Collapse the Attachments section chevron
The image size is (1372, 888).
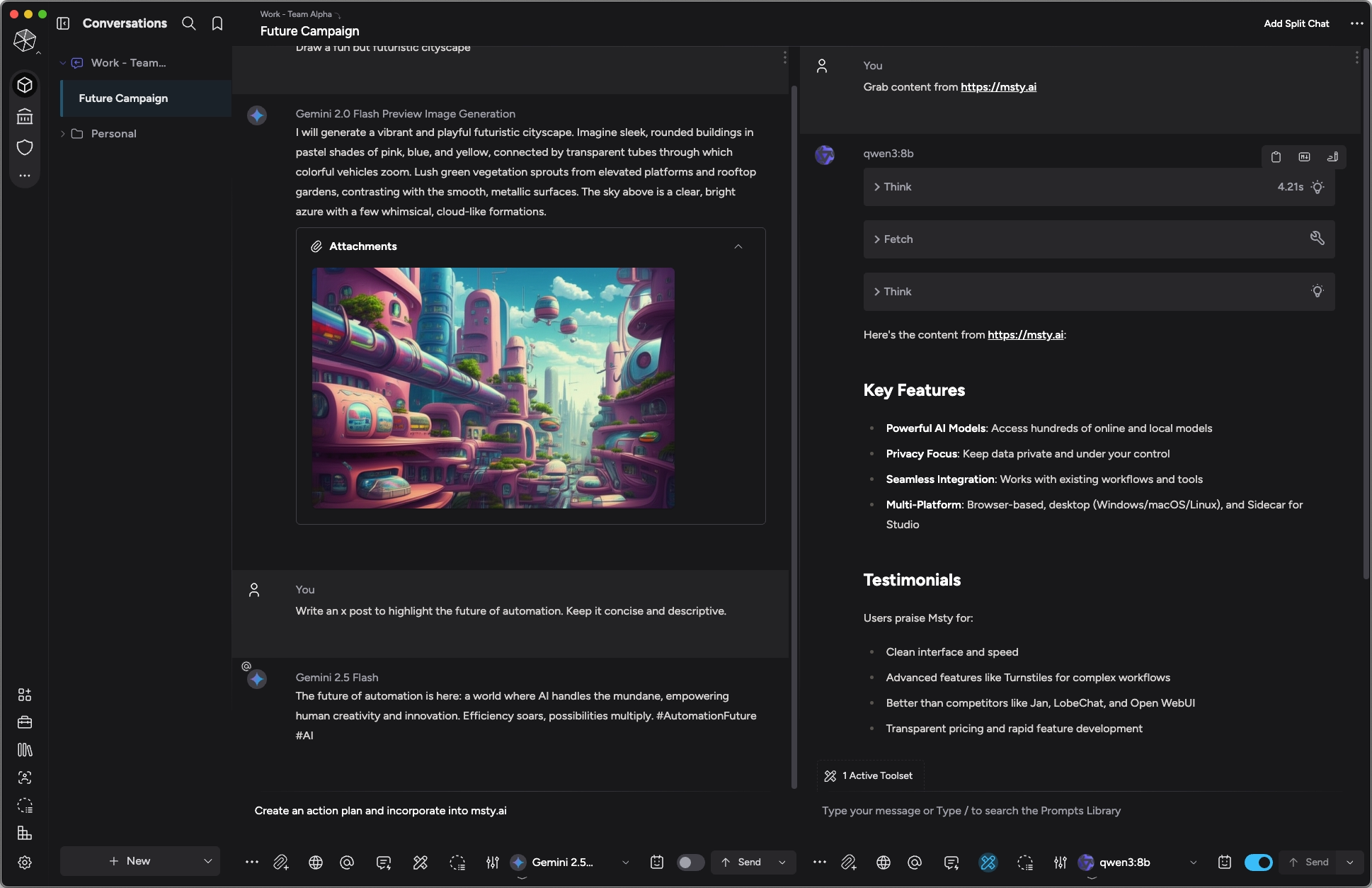tap(738, 246)
